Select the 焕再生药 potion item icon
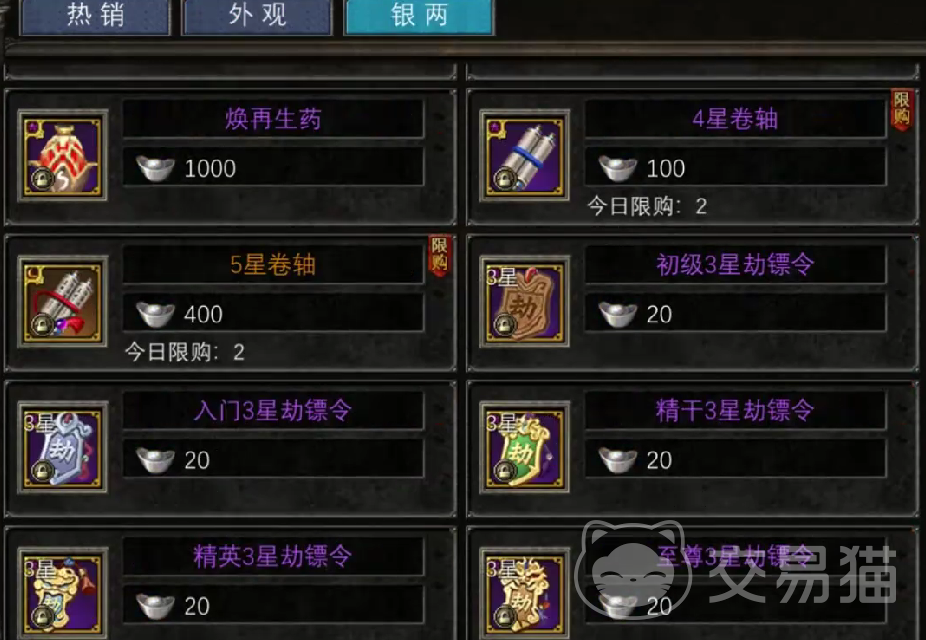This screenshot has height=640, width=926. pos(63,156)
